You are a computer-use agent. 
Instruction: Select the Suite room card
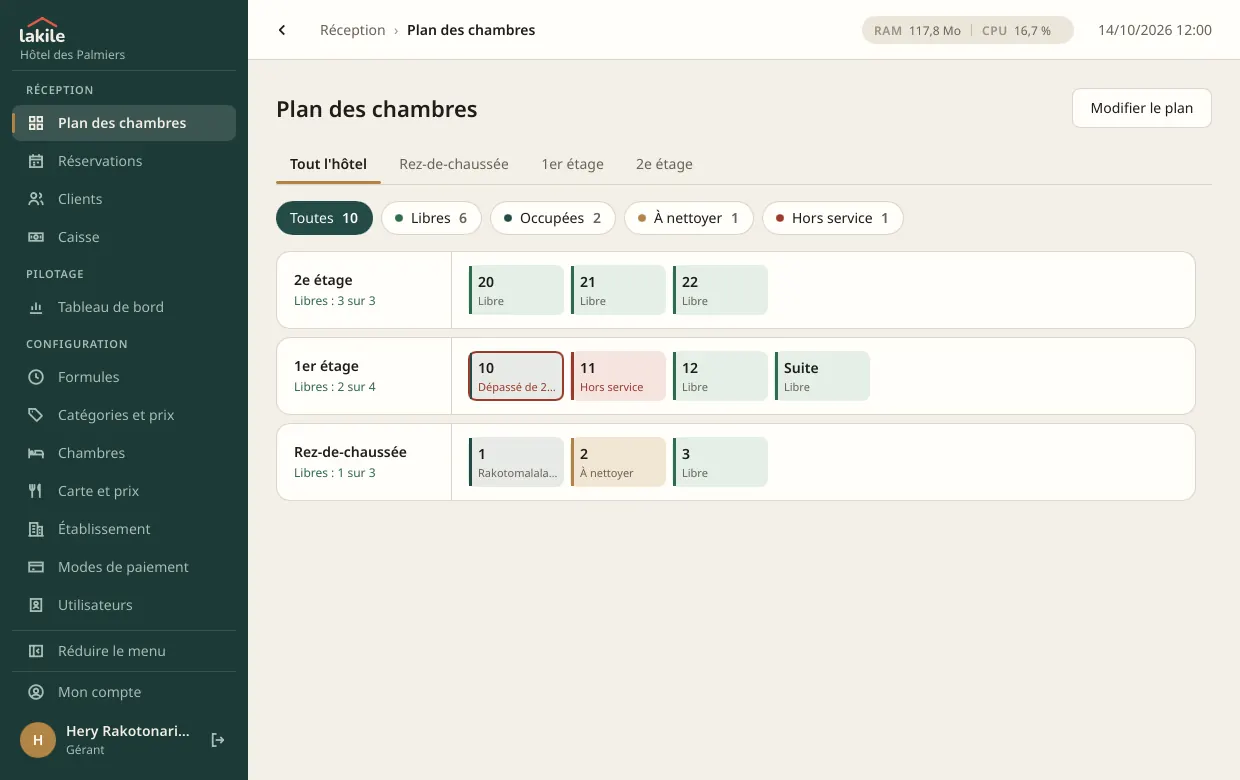pyautogui.click(x=822, y=376)
